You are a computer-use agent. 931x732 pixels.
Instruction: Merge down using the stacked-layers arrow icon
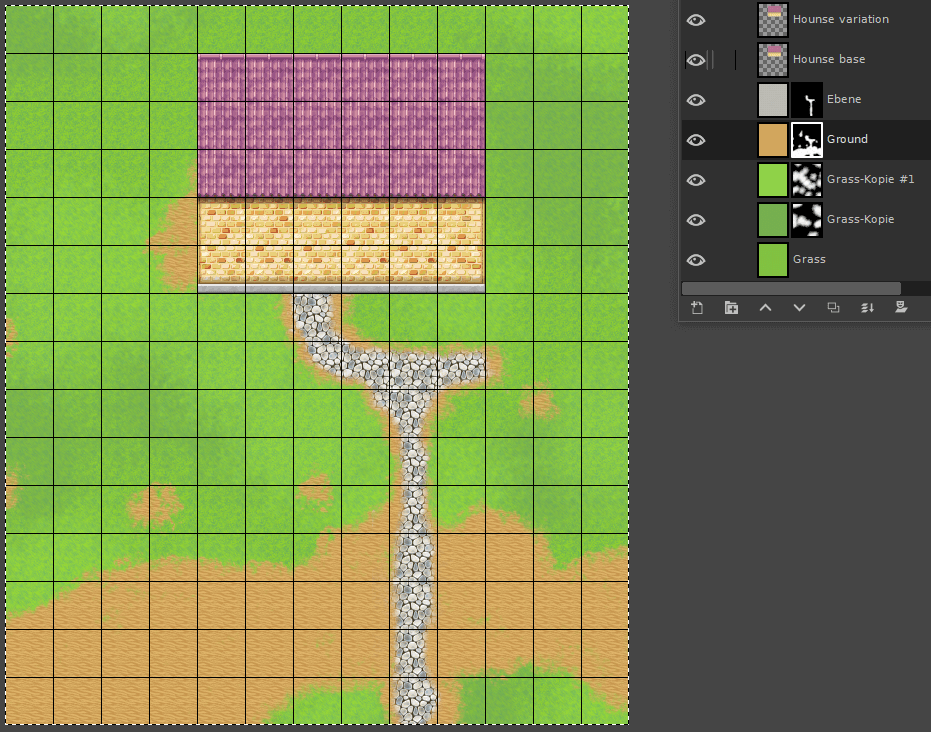point(867,308)
